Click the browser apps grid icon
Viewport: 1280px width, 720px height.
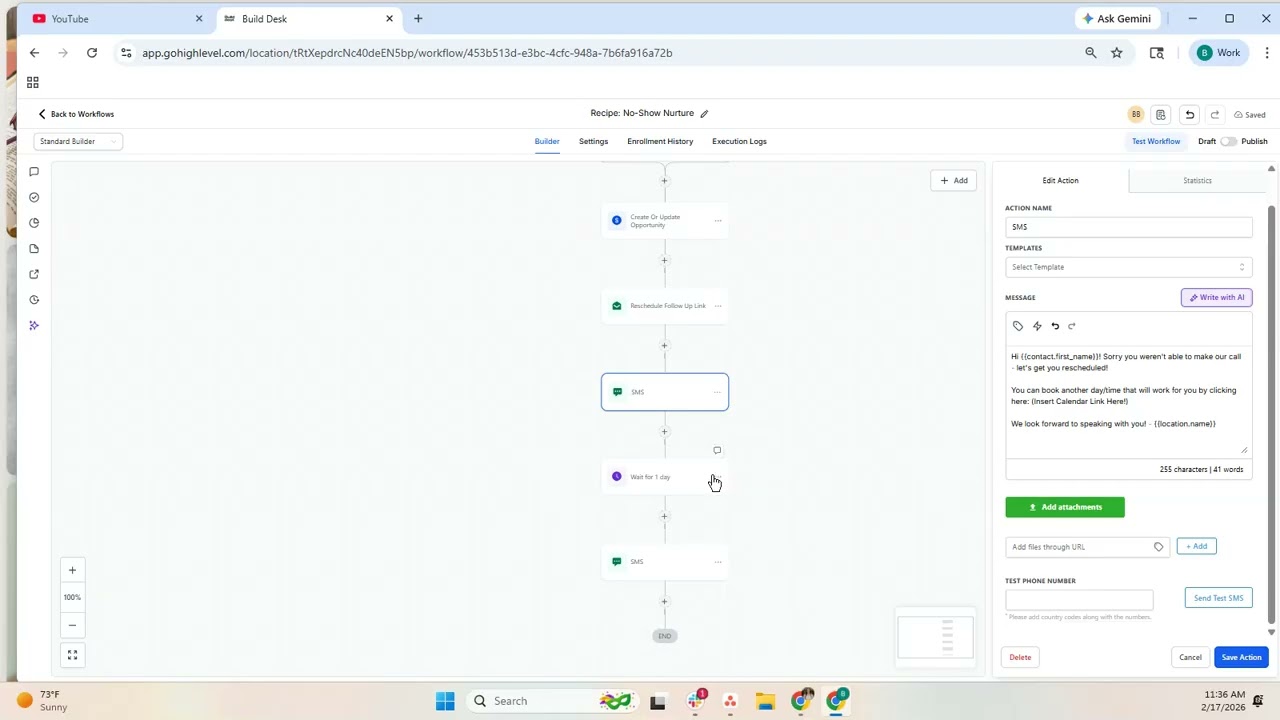(33, 83)
